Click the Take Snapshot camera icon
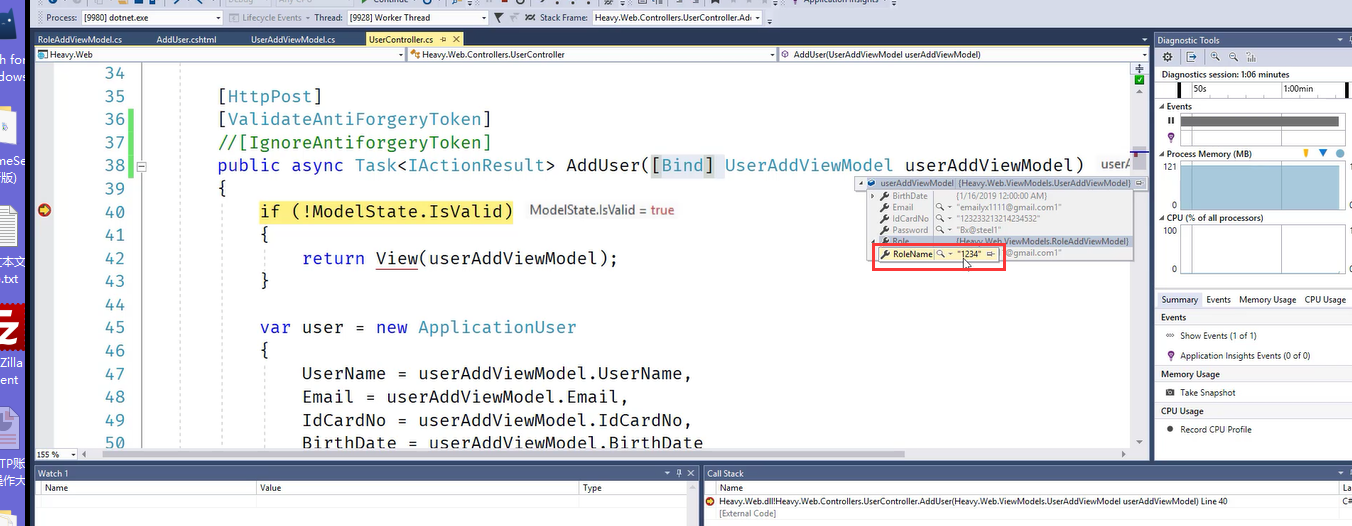 [x=1171, y=393]
